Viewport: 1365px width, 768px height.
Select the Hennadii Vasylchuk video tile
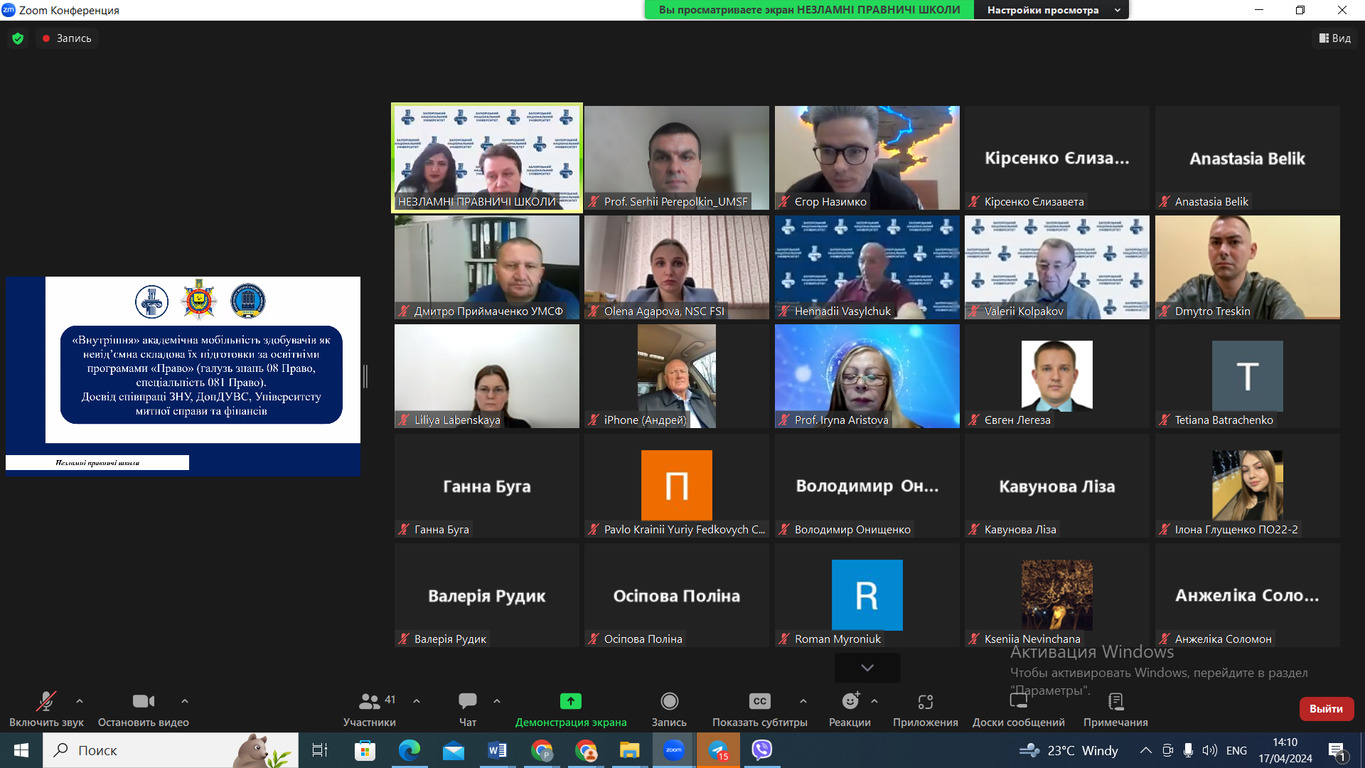[x=867, y=267]
